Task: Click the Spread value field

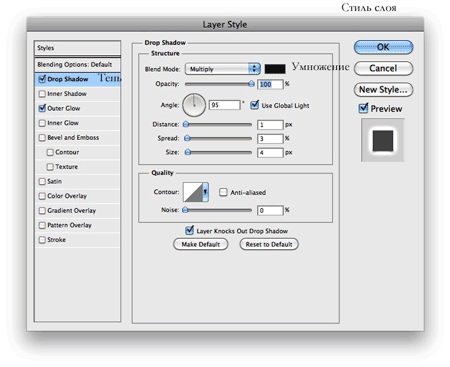Action: (x=270, y=138)
